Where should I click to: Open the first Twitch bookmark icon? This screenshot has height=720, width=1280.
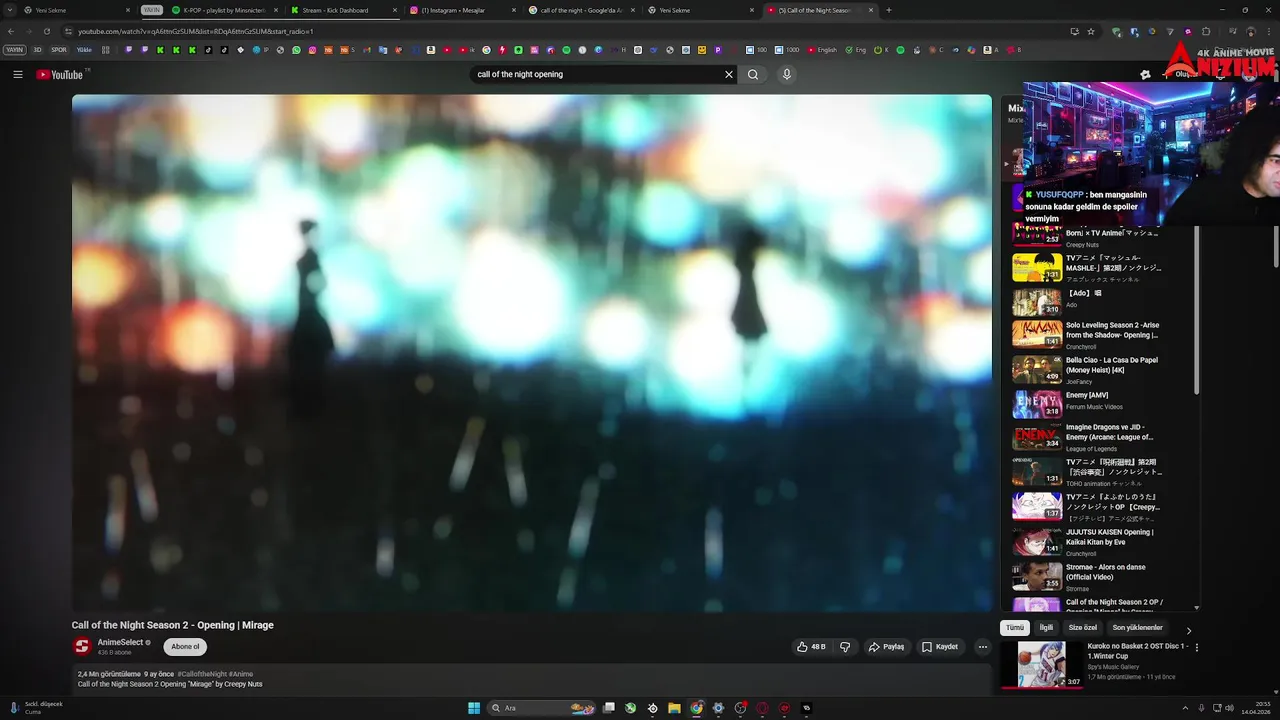pos(128,50)
